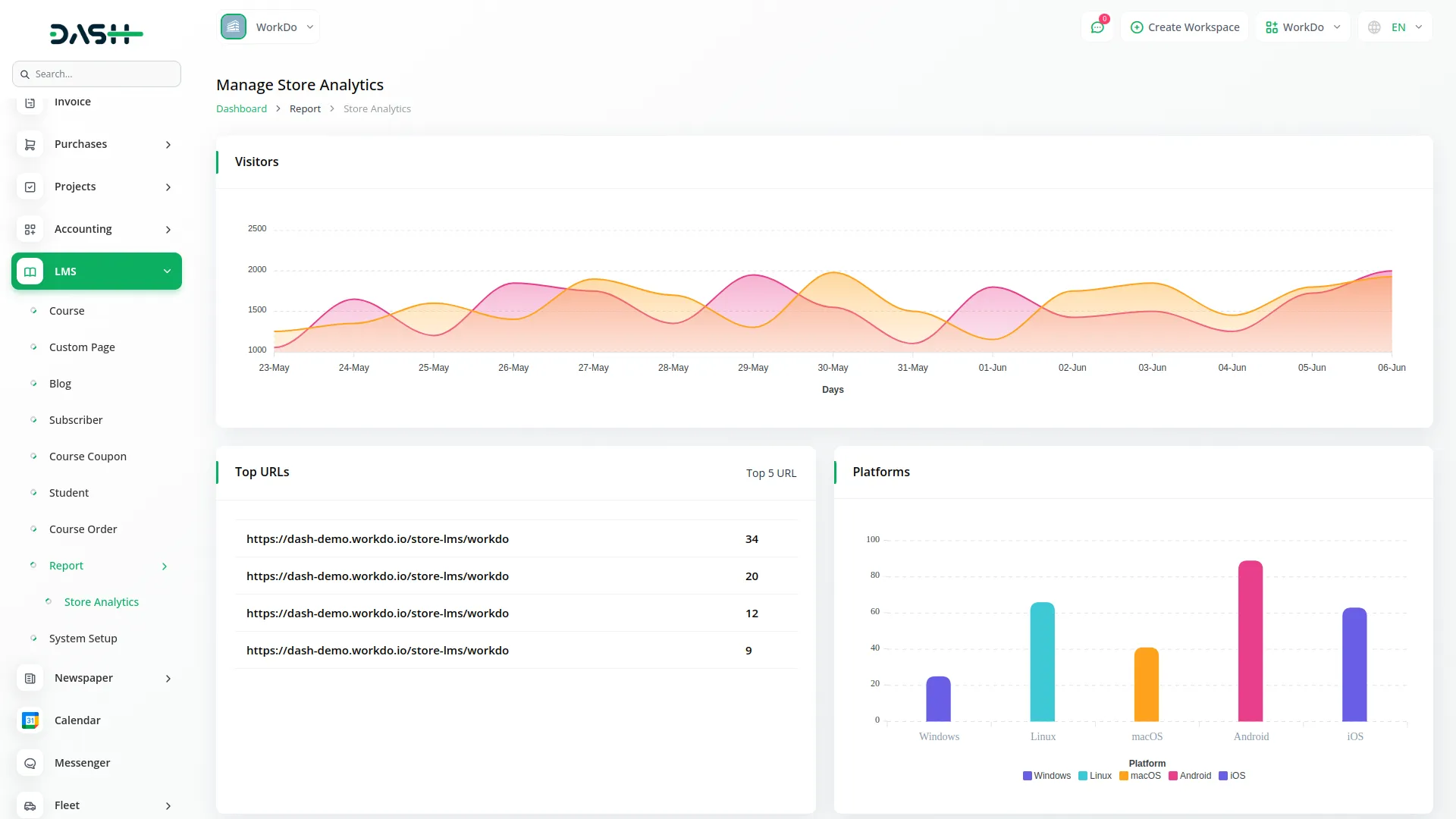Go to Dashboard via breadcrumb link
This screenshot has width=1456, height=819.
(x=241, y=109)
